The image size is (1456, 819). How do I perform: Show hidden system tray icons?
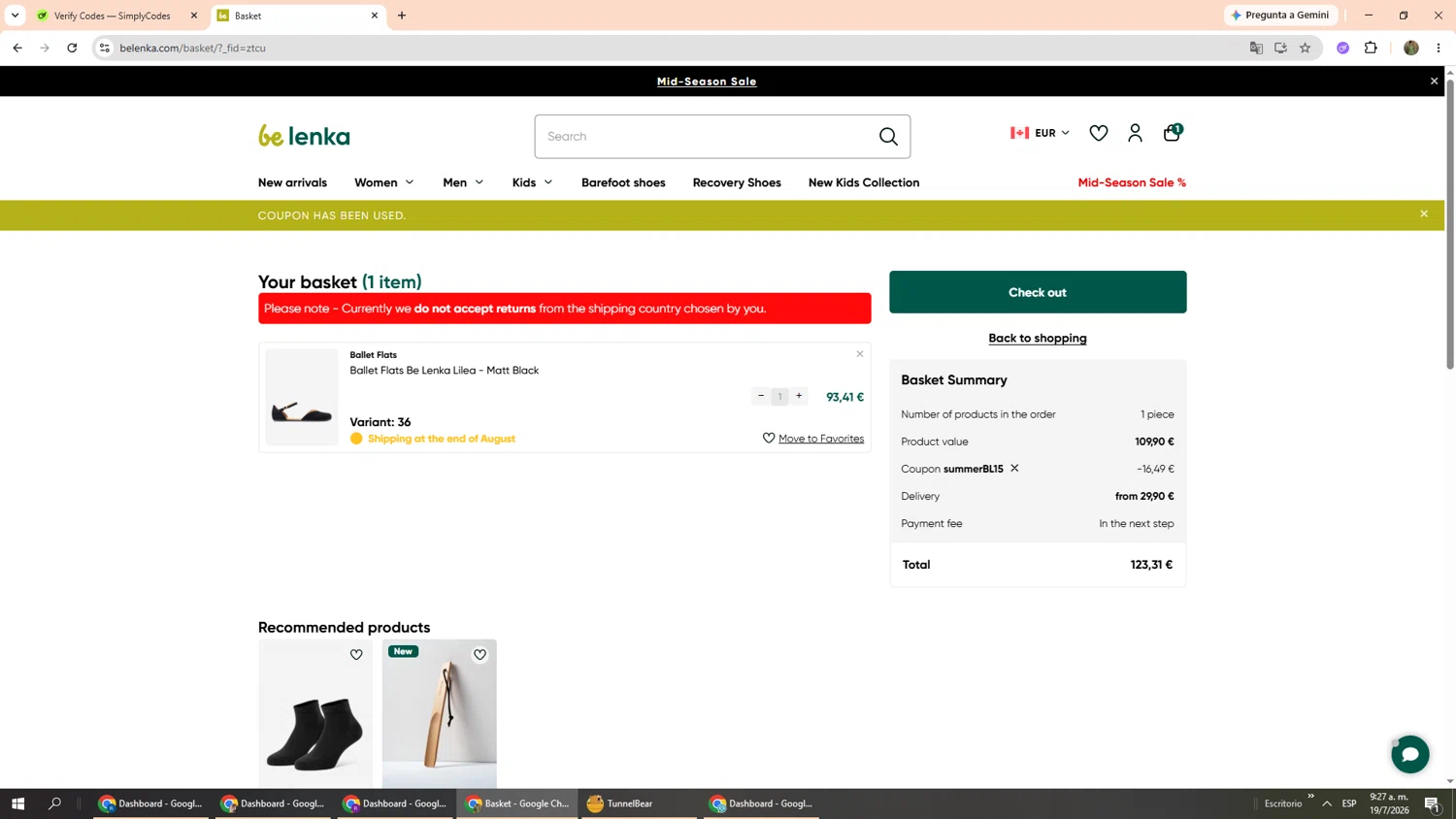coord(1327,803)
